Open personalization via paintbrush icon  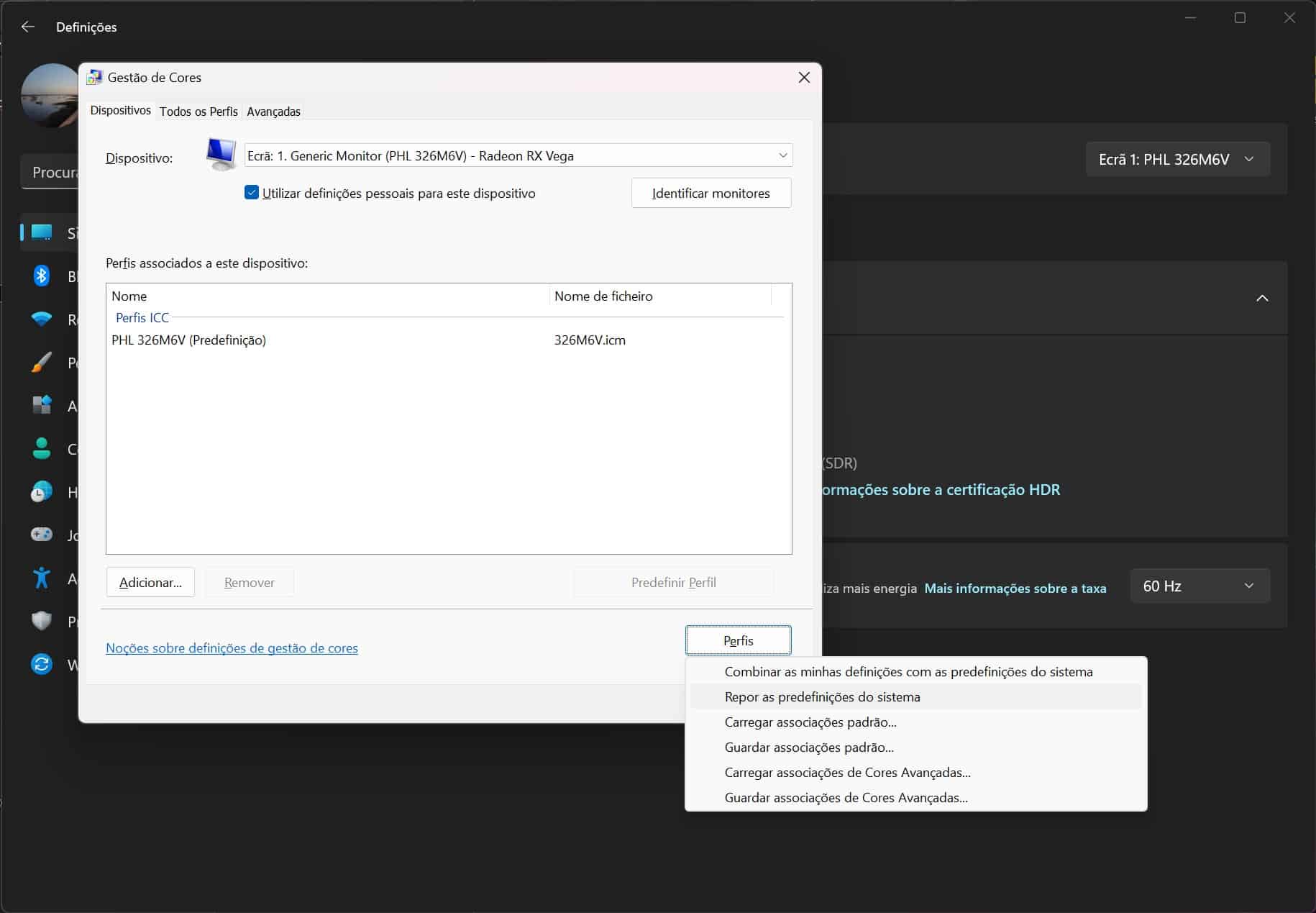(x=42, y=363)
